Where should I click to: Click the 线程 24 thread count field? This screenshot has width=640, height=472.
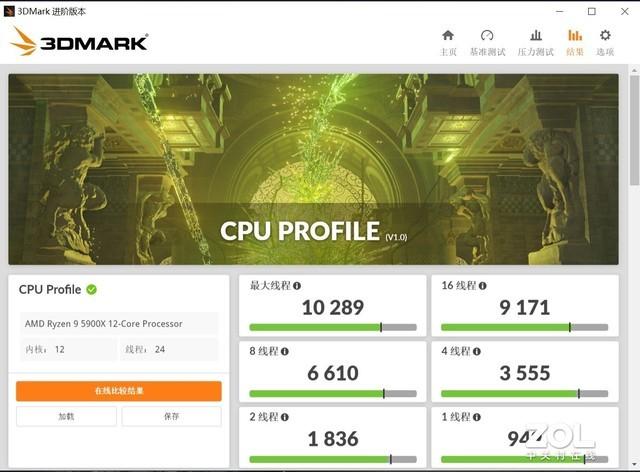[x=169, y=350]
